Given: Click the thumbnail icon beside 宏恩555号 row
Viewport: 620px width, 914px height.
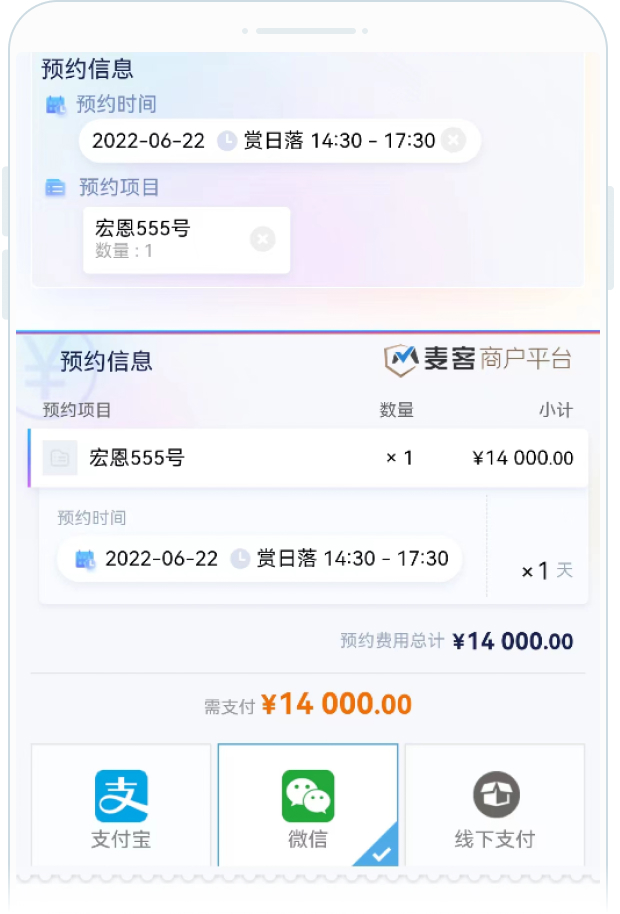Looking at the screenshot, I should (x=60, y=458).
